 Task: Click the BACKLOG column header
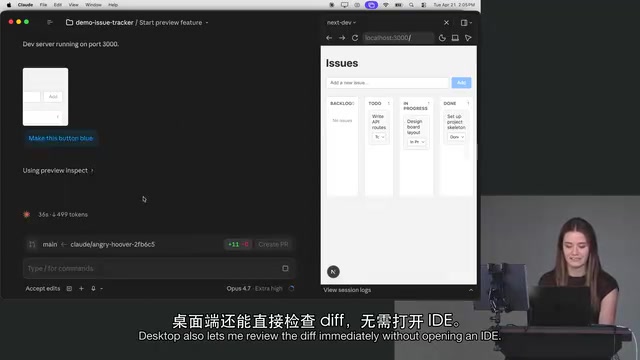coord(342,104)
